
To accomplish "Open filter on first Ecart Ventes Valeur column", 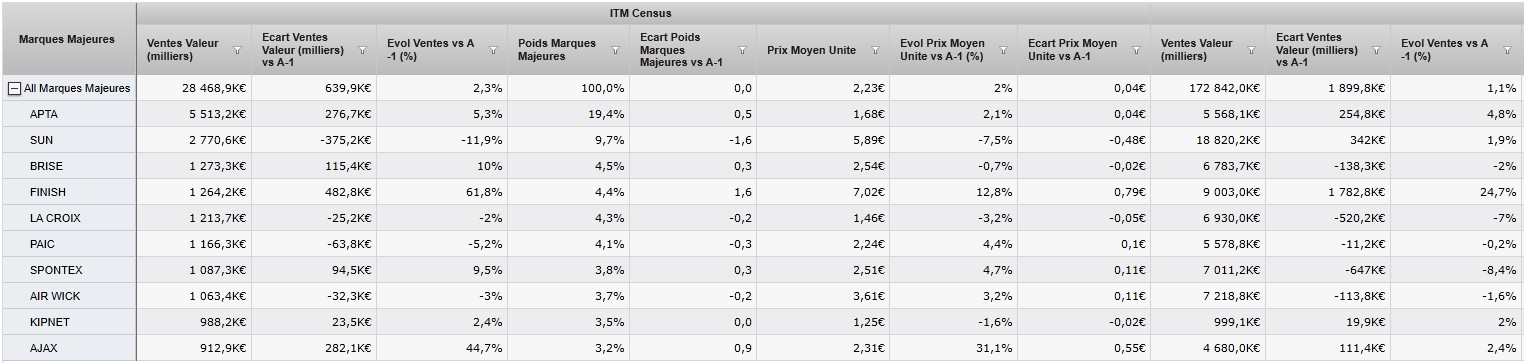I will point(363,50).
